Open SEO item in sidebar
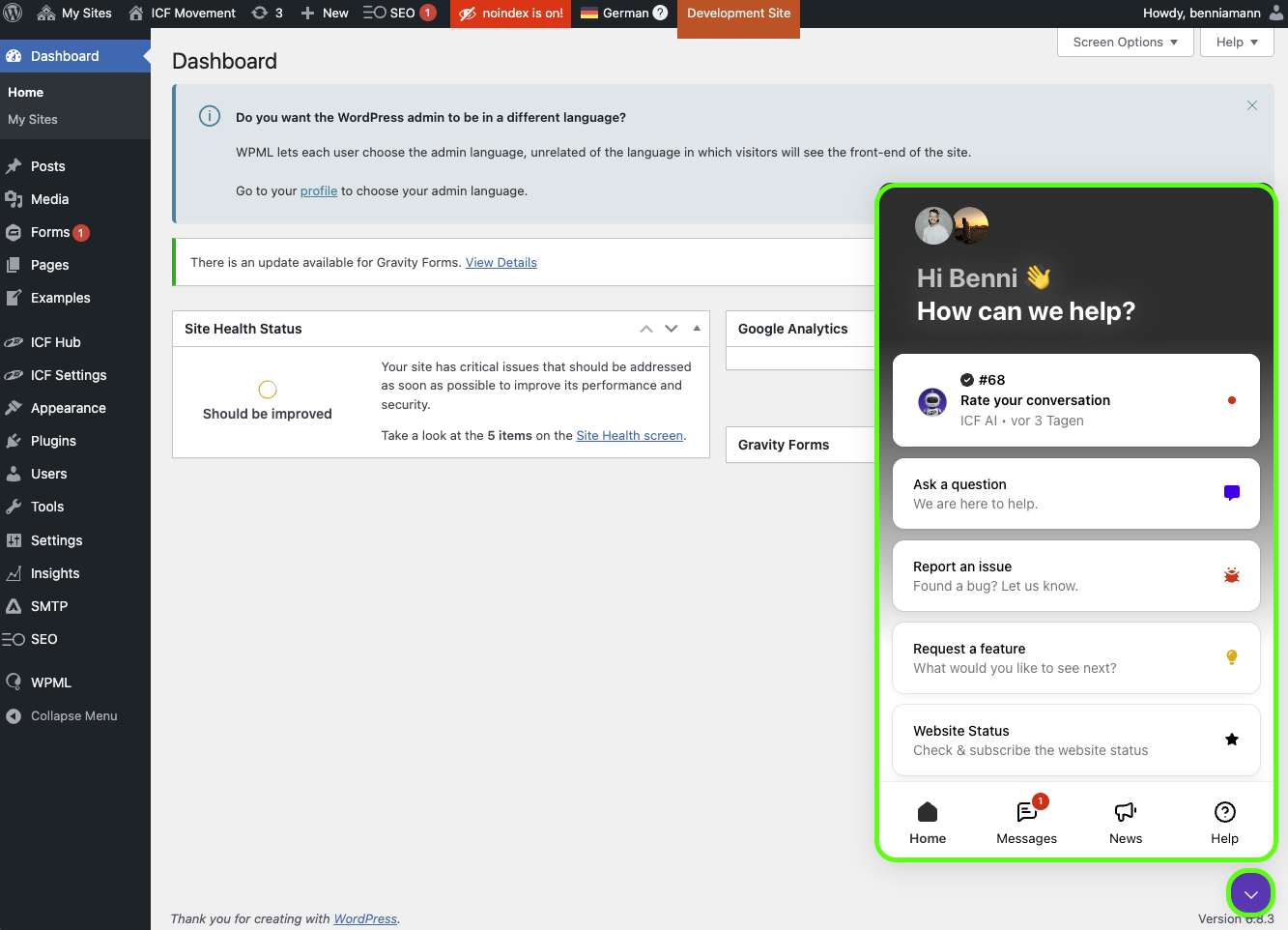1288x930 pixels. click(x=75, y=639)
